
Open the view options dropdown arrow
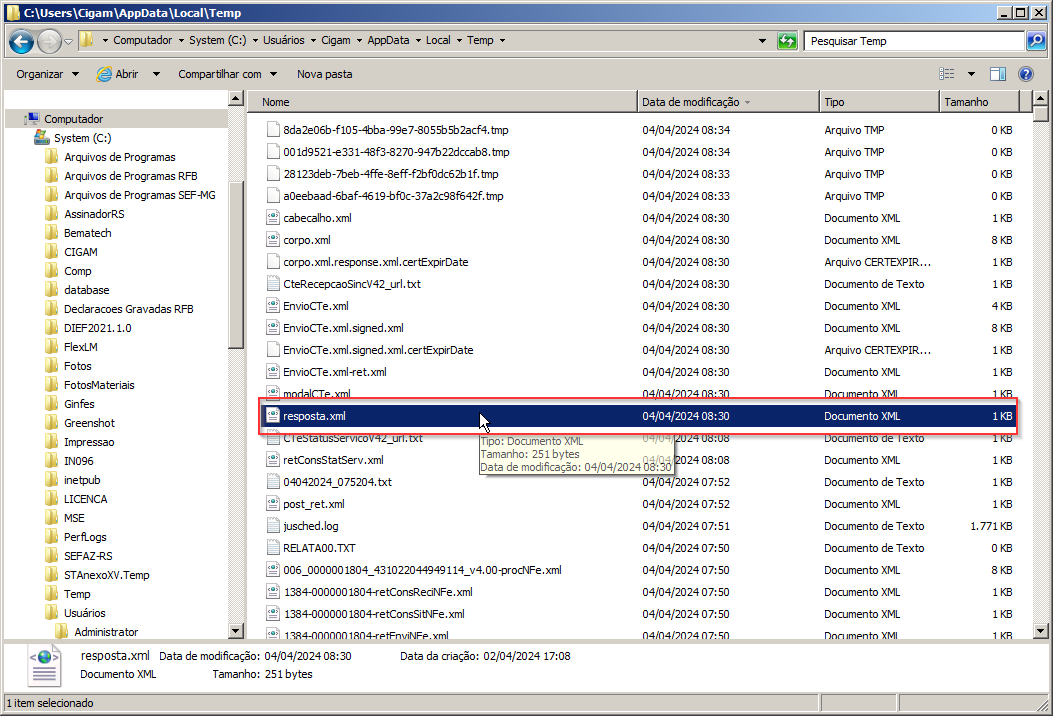[x=971, y=74]
